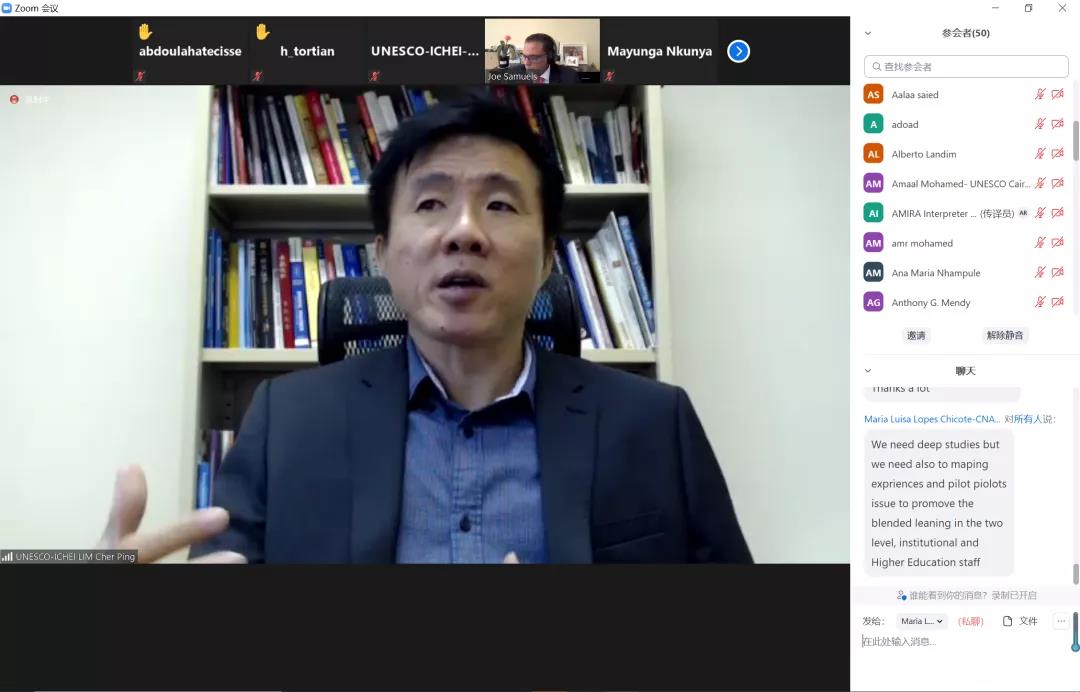Click the next participants arrow in gallery strip

coord(738,51)
